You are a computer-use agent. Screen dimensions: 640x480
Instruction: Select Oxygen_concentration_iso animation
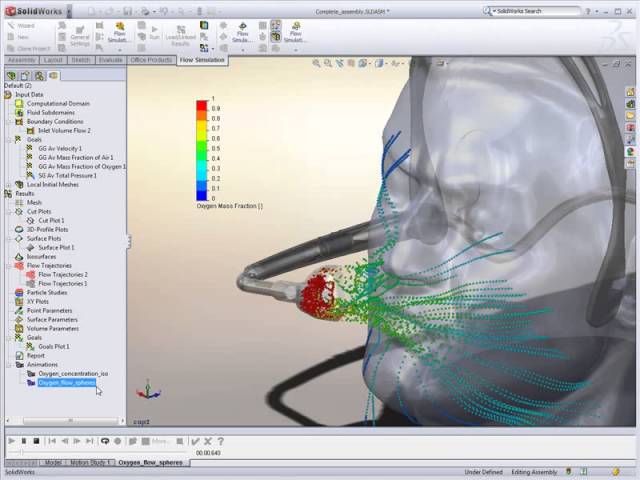coord(72,373)
